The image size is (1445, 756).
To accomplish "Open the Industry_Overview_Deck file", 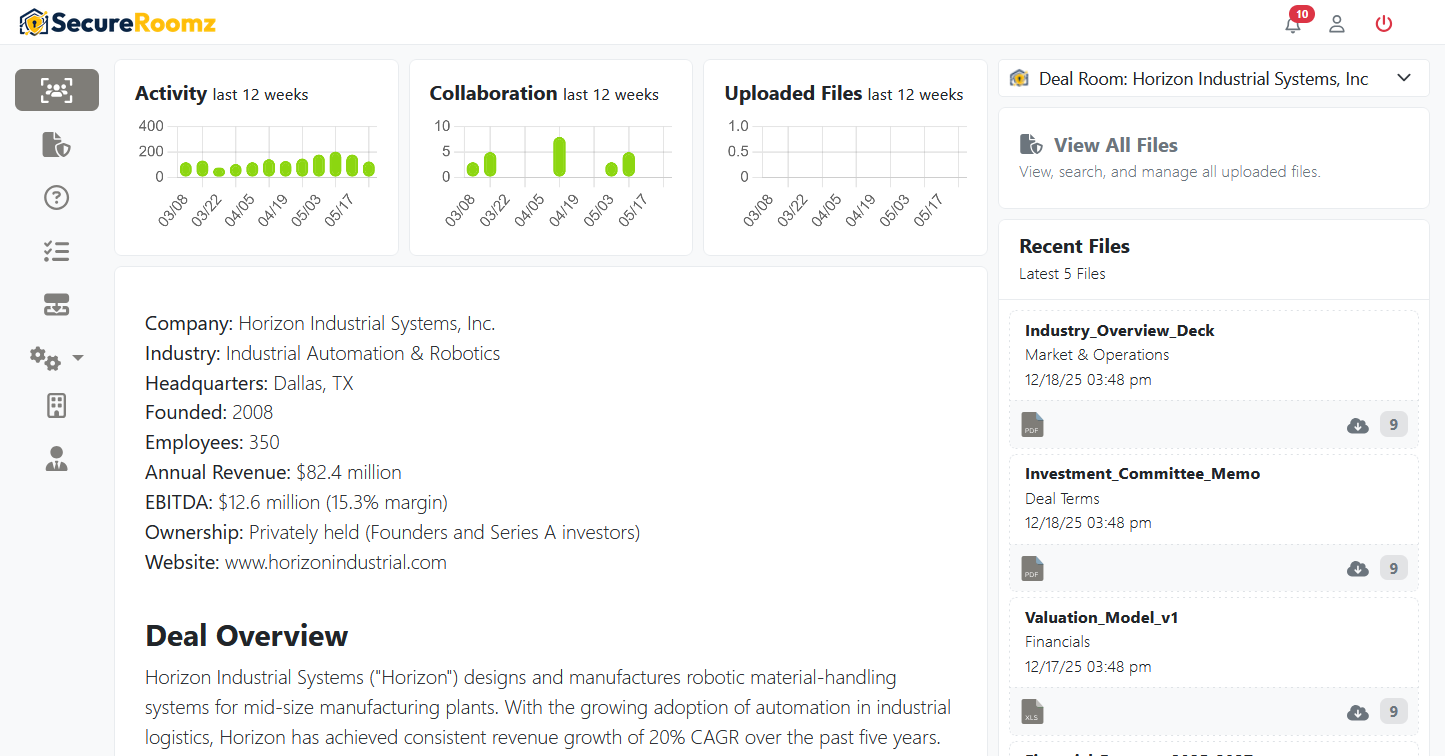I will [1120, 330].
